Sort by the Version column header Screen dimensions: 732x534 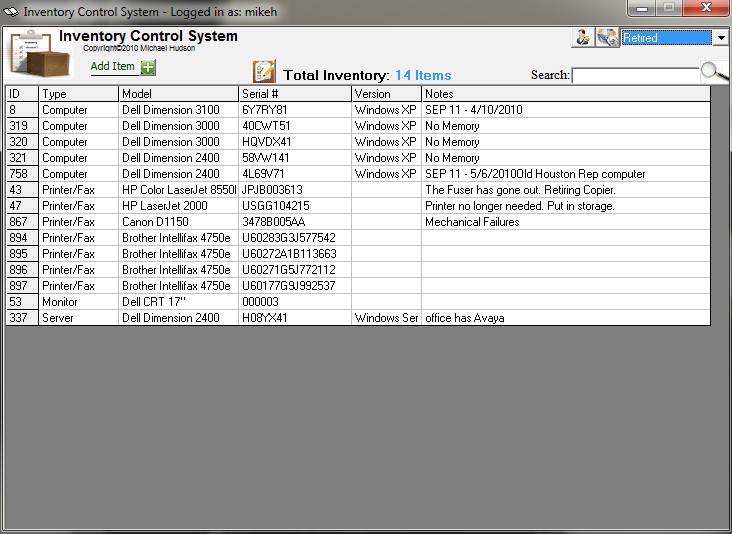click(387, 94)
